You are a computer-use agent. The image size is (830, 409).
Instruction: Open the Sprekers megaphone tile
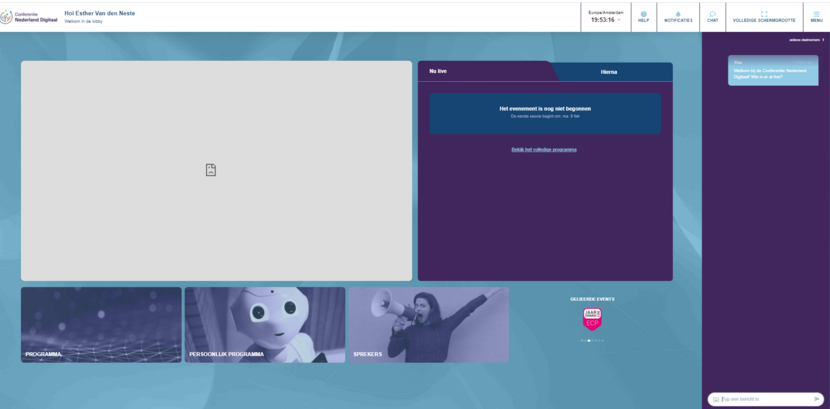[429, 325]
